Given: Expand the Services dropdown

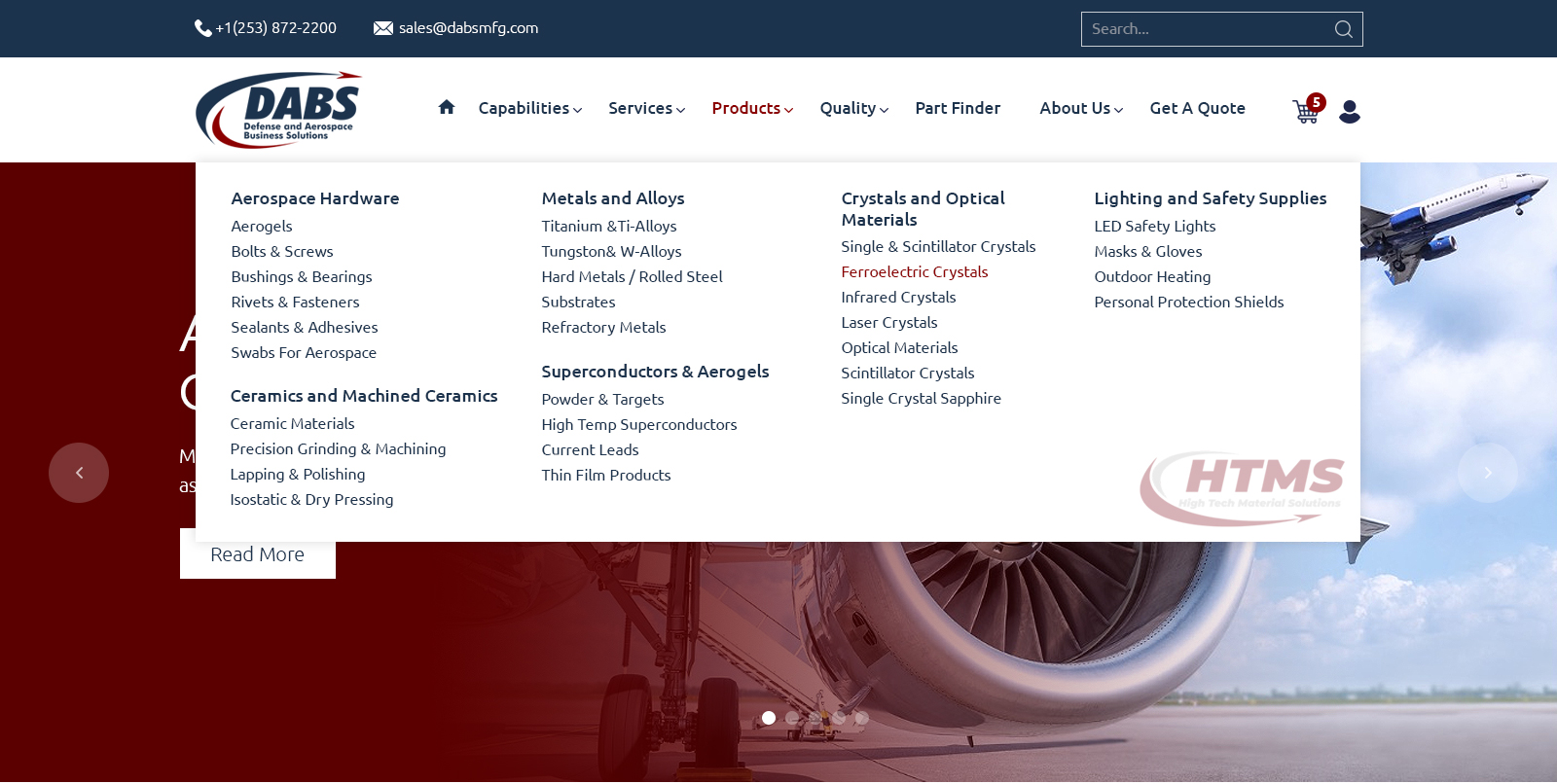Looking at the screenshot, I should [647, 108].
